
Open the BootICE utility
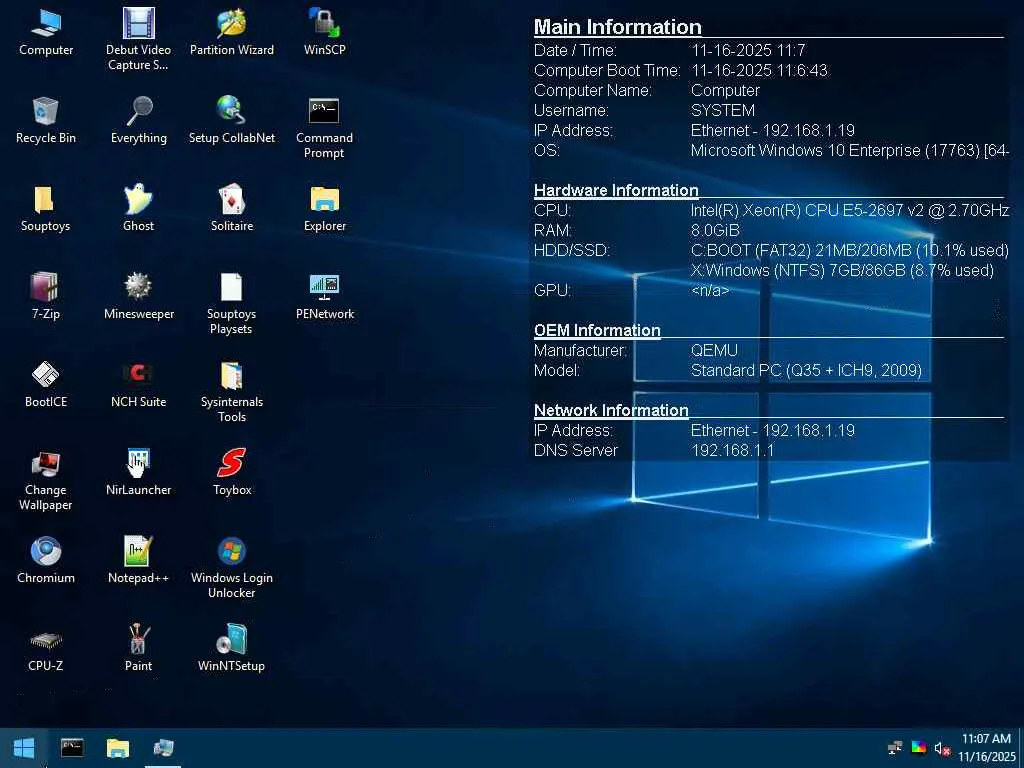46,385
